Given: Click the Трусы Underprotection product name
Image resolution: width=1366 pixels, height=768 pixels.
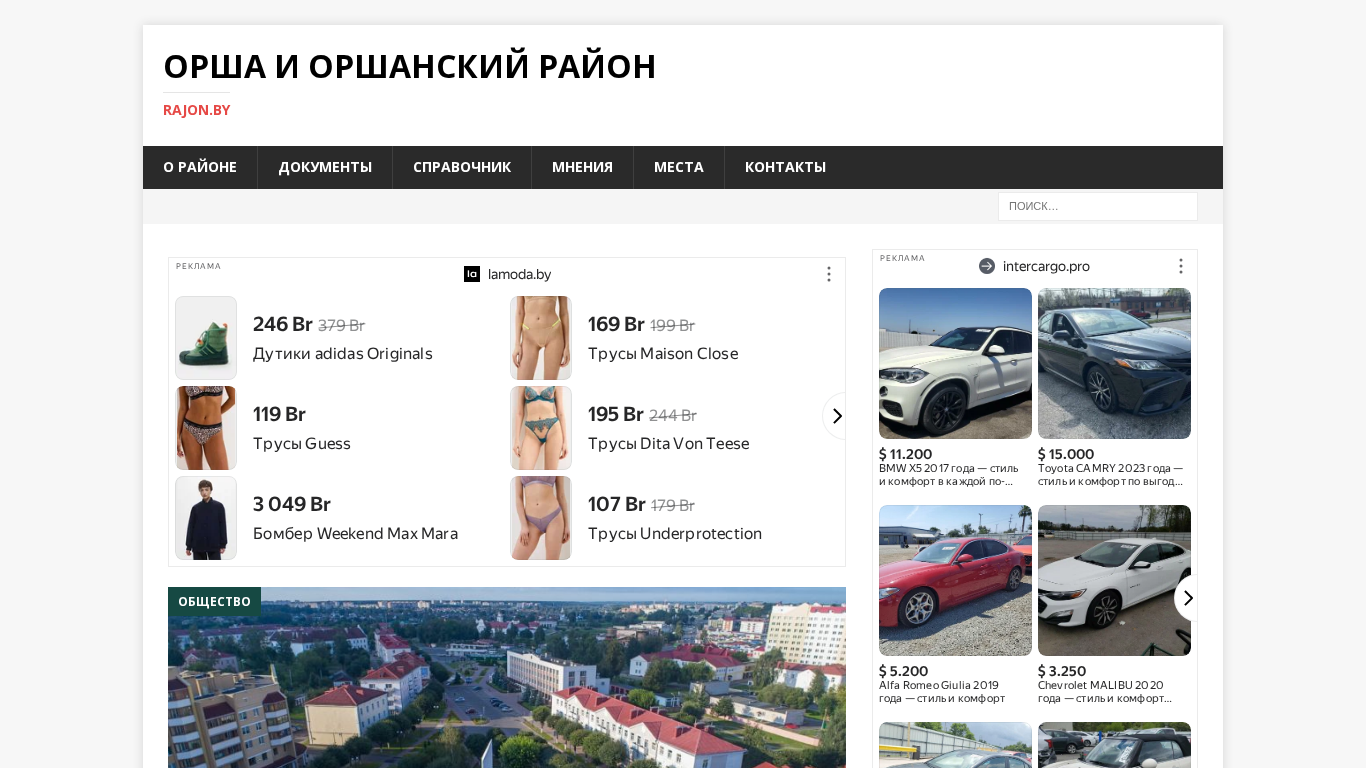Looking at the screenshot, I should tap(675, 534).
